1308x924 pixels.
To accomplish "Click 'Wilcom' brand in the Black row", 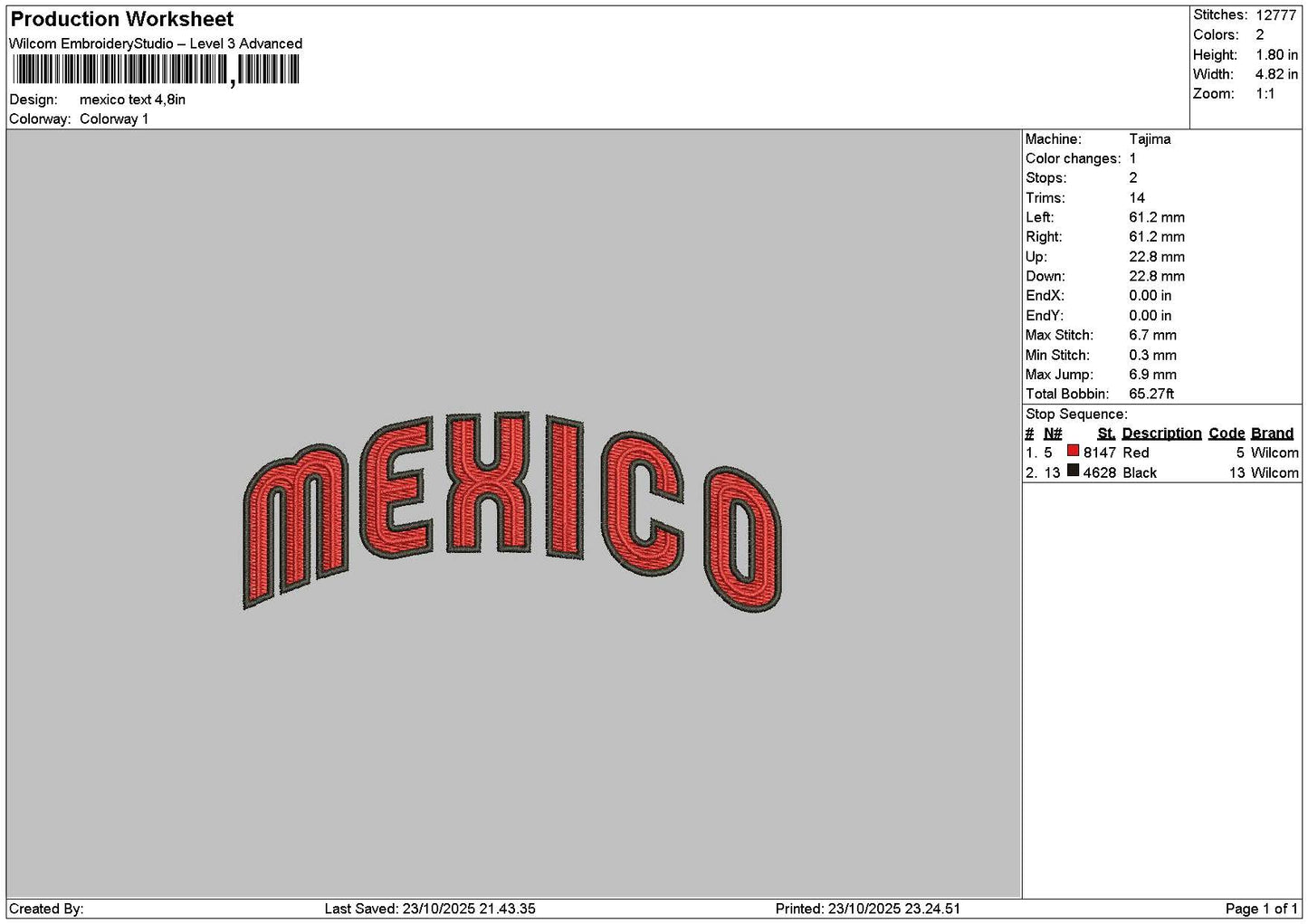I will (x=1275, y=472).
